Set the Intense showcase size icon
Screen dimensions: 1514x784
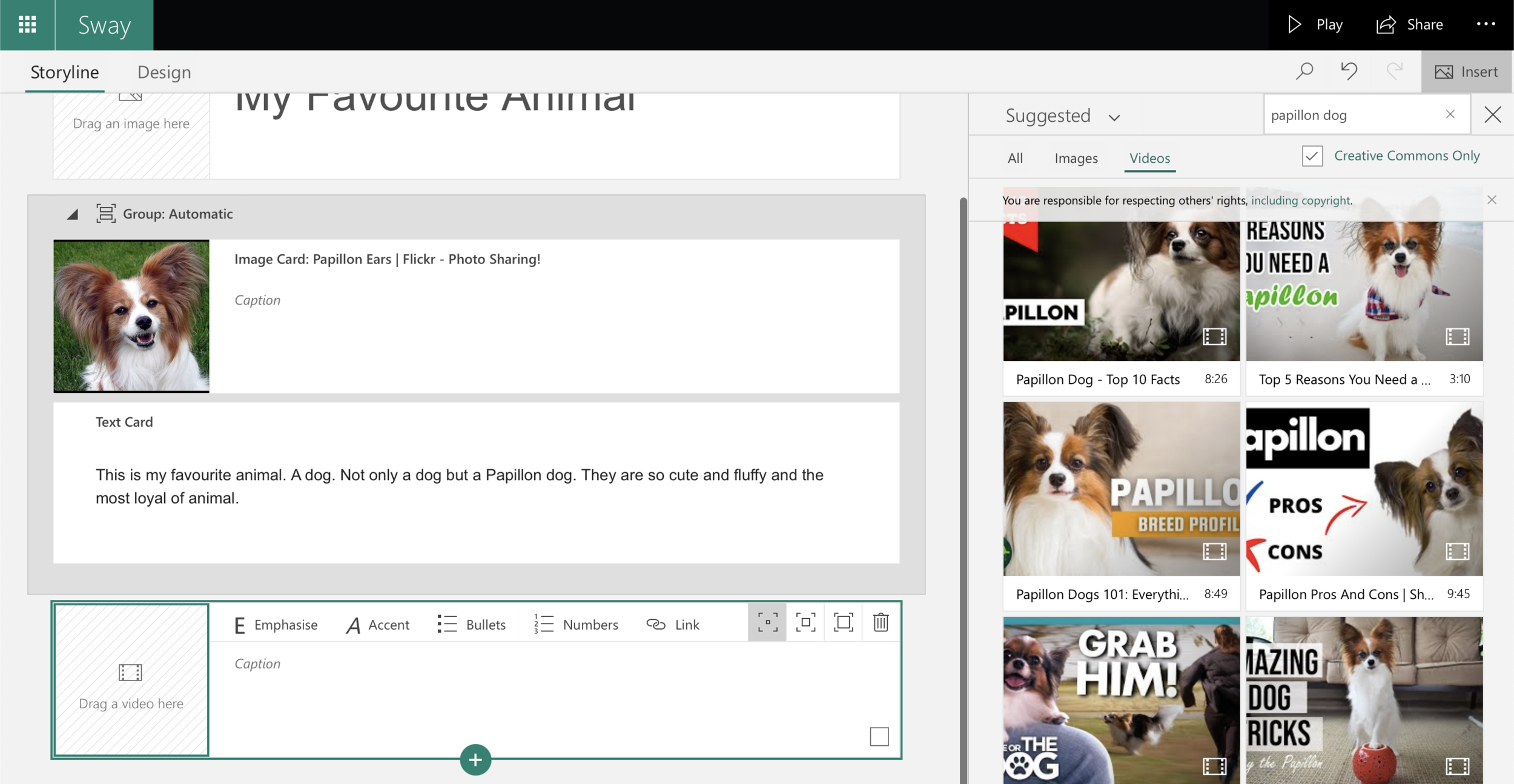point(843,622)
